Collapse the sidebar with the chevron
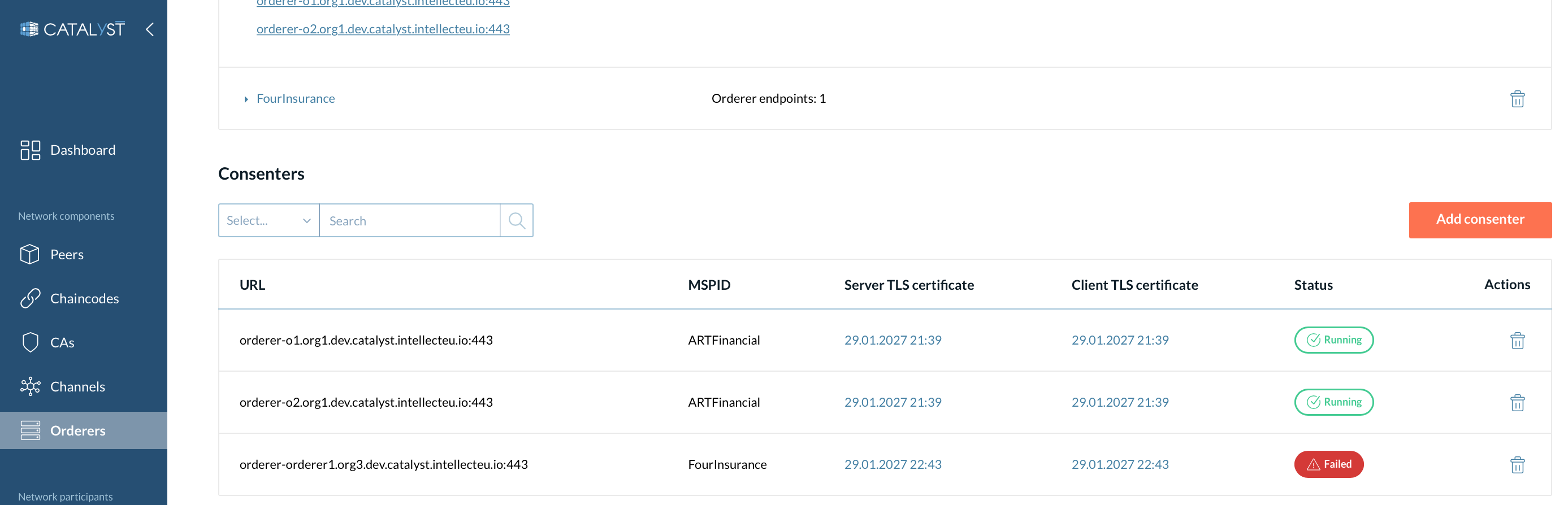The height and width of the screenshot is (505, 1568). tap(150, 29)
